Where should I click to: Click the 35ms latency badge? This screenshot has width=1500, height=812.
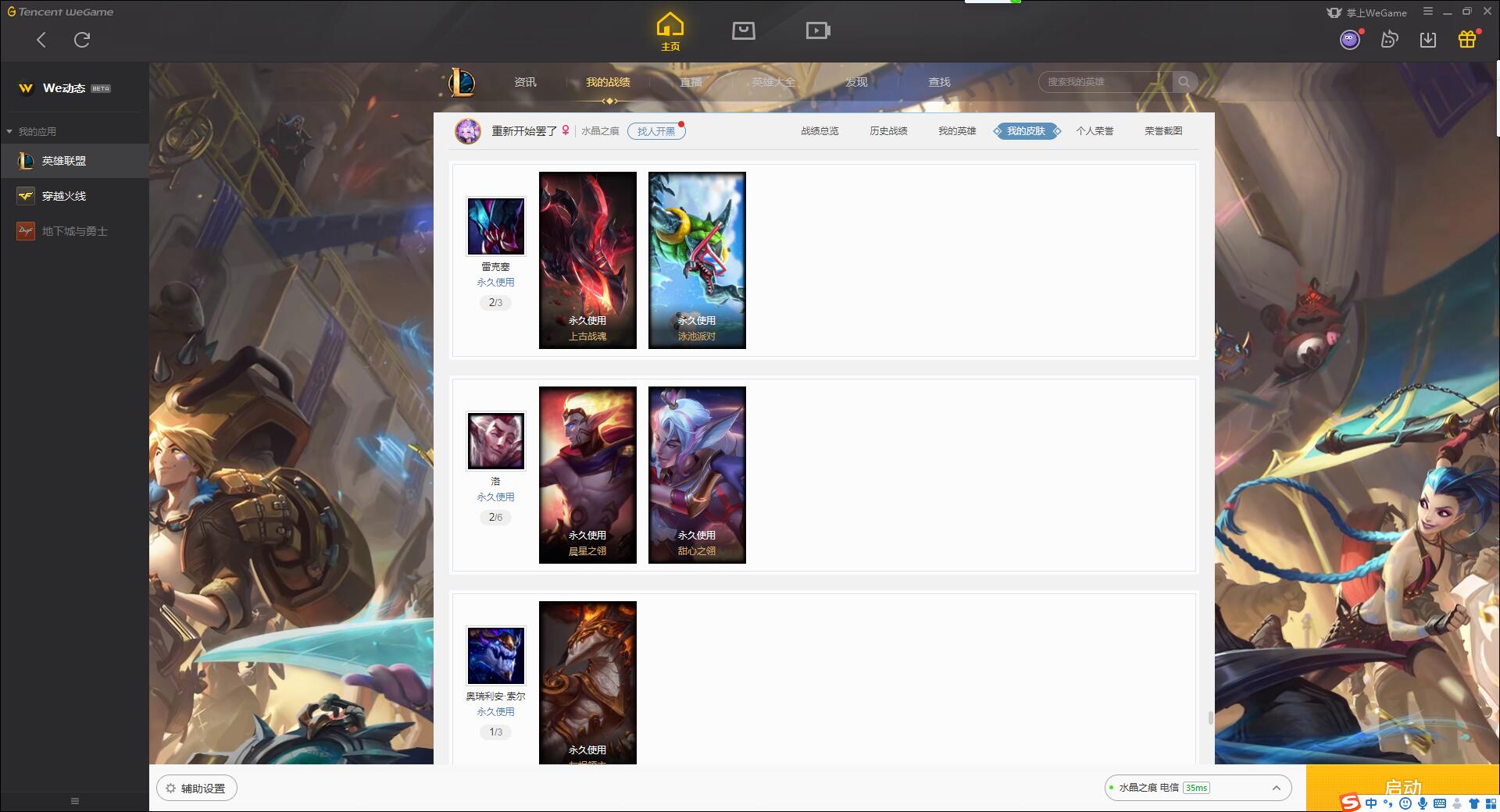click(1196, 788)
